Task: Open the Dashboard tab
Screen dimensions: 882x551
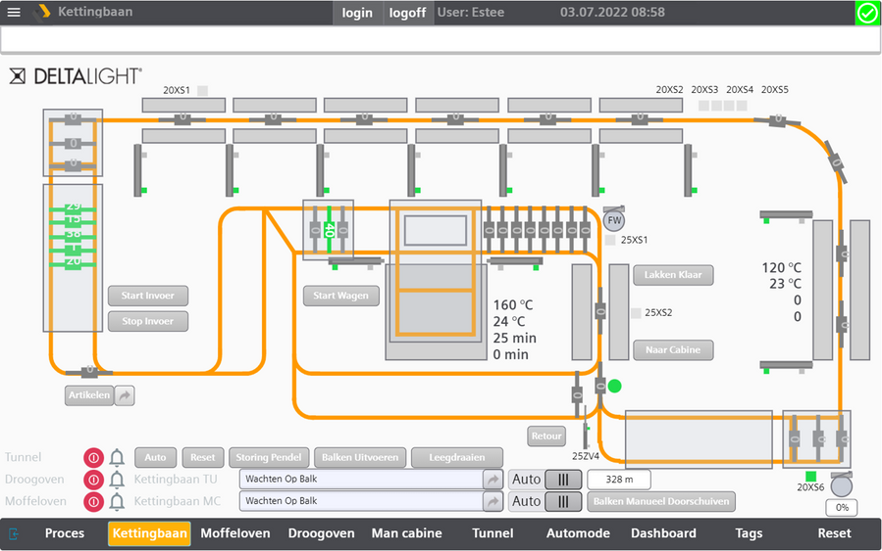Action: [663, 534]
